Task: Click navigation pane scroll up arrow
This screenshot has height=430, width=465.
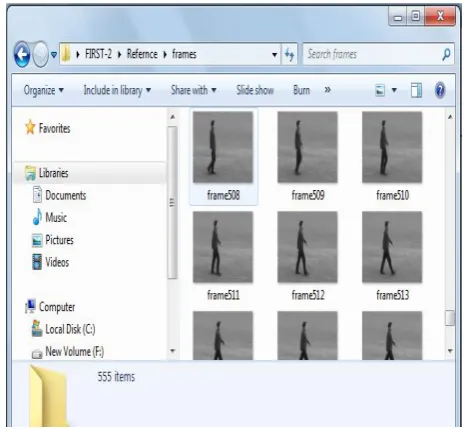Action: coord(173,117)
